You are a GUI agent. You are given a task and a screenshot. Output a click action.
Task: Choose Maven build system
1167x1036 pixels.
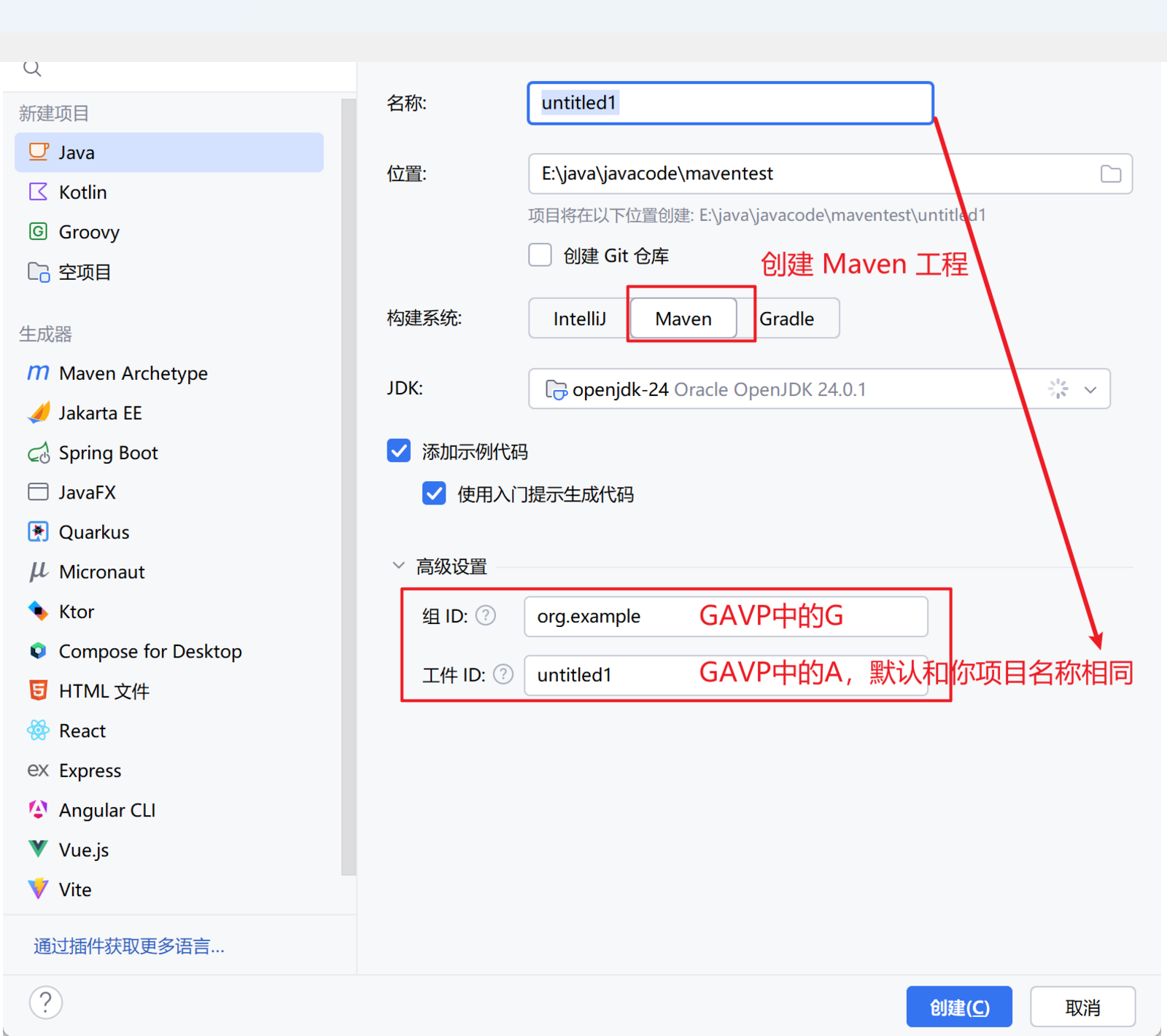click(x=683, y=319)
